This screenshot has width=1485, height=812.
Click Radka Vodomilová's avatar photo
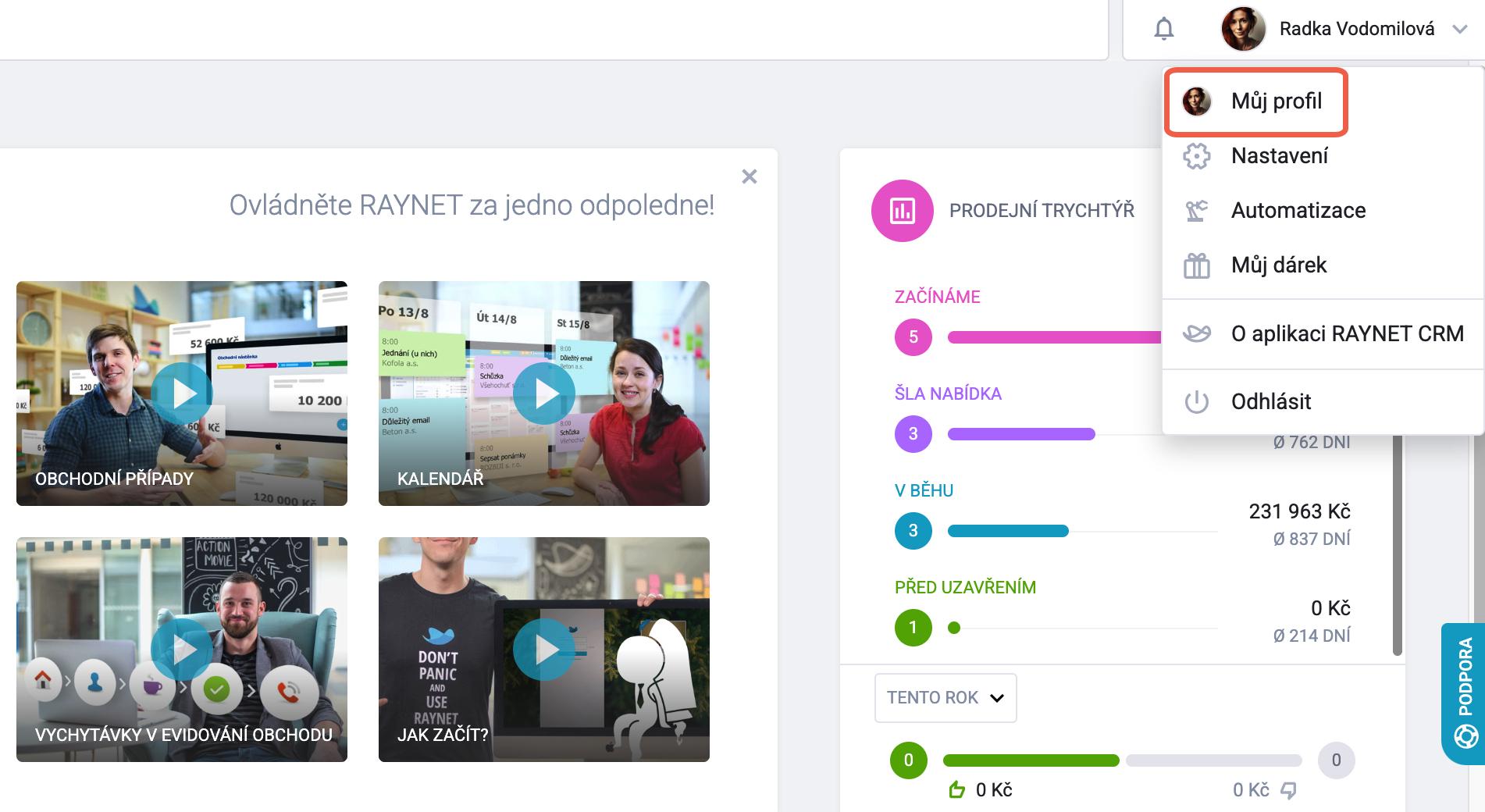coord(1243,29)
